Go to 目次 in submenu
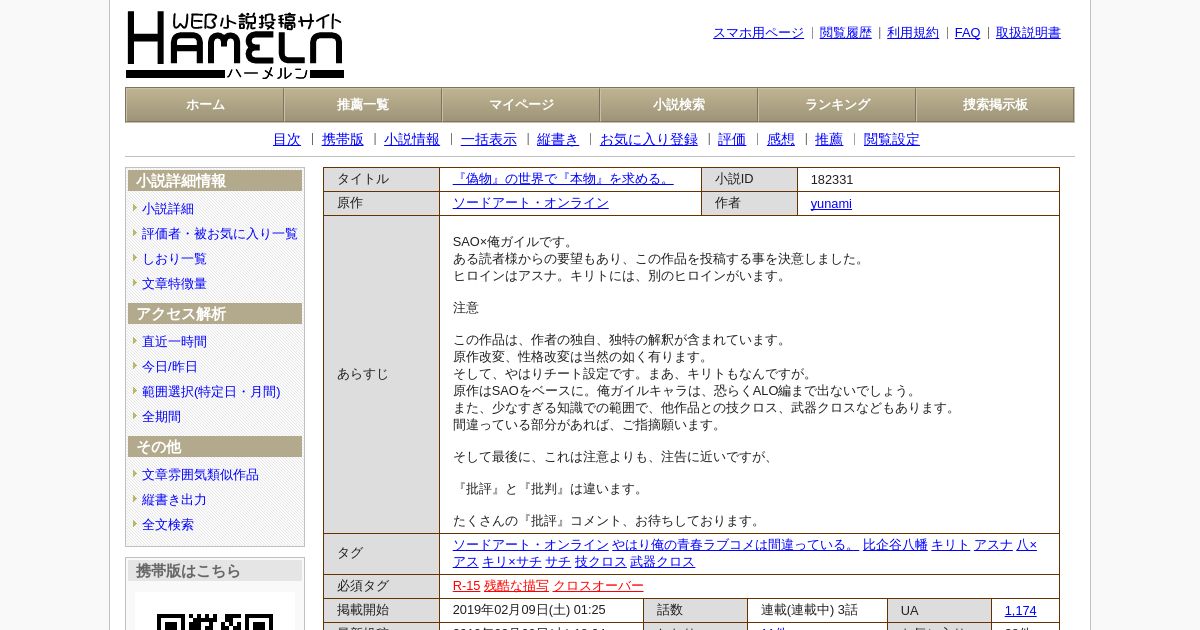 pos(287,140)
